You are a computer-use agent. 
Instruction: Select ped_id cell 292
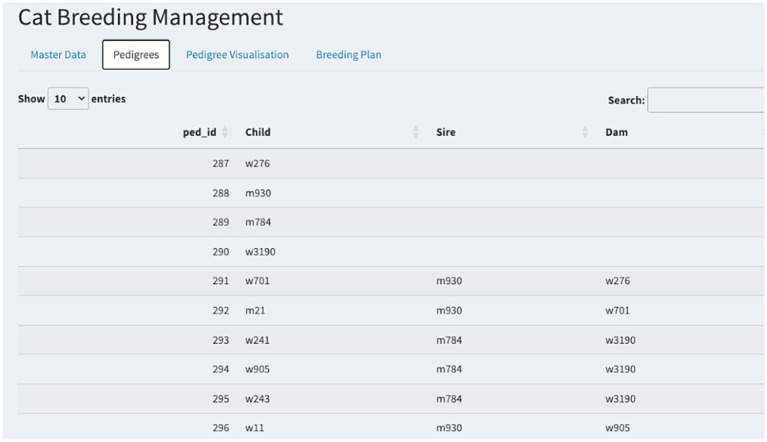221,310
